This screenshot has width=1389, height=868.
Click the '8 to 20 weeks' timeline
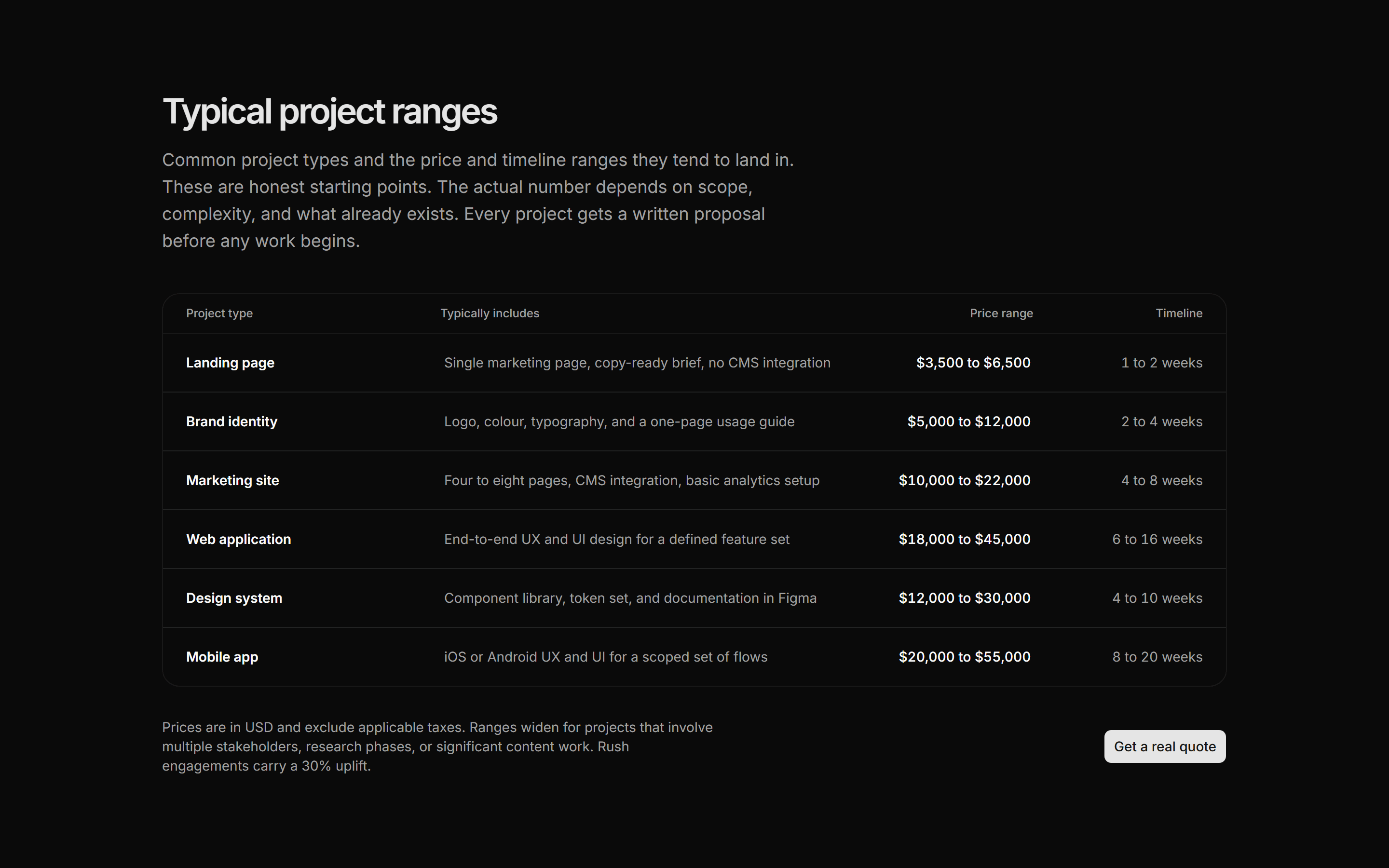pyautogui.click(x=1157, y=657)
